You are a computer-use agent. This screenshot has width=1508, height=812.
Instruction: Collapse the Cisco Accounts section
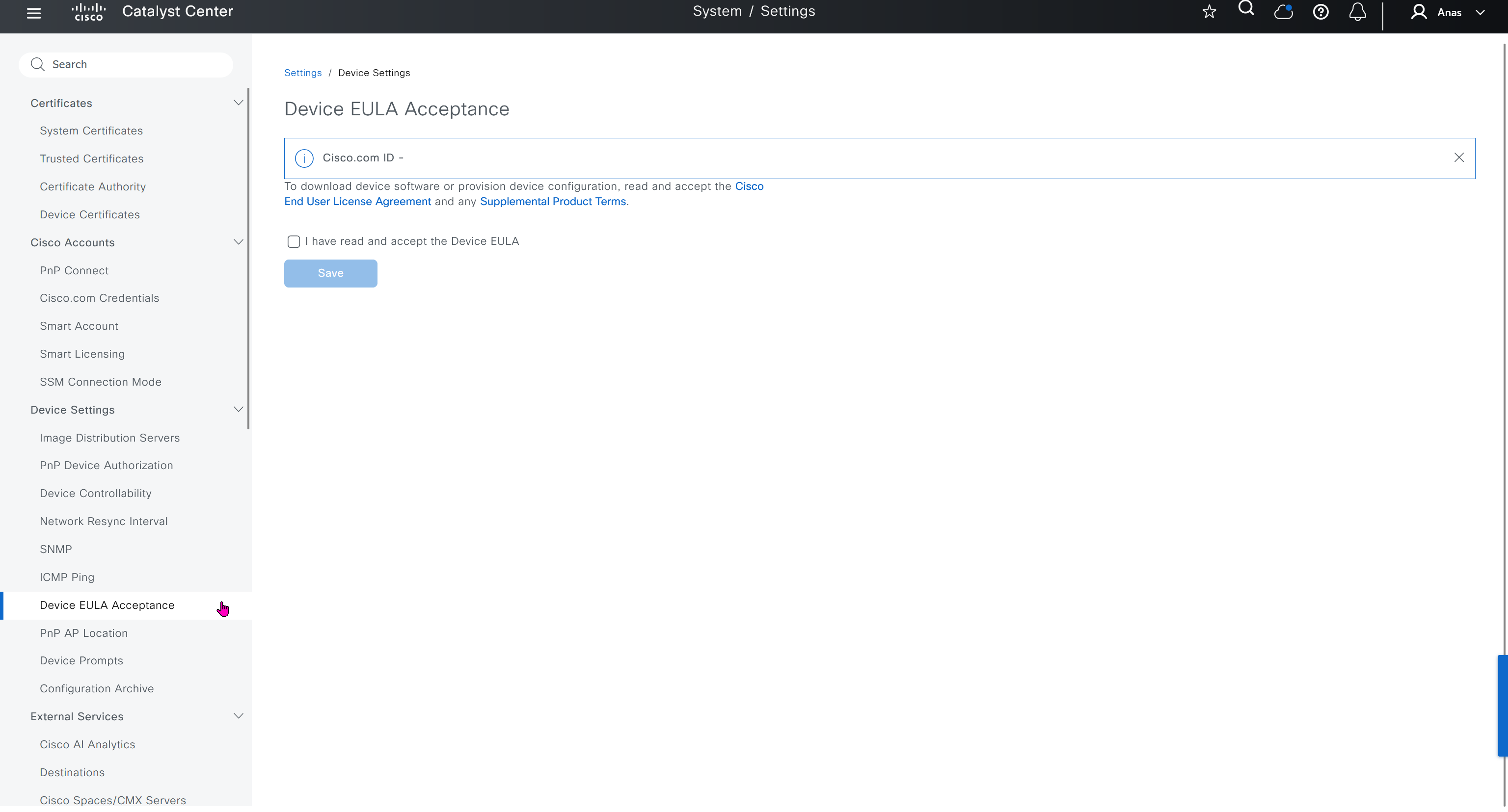[238, 242]
